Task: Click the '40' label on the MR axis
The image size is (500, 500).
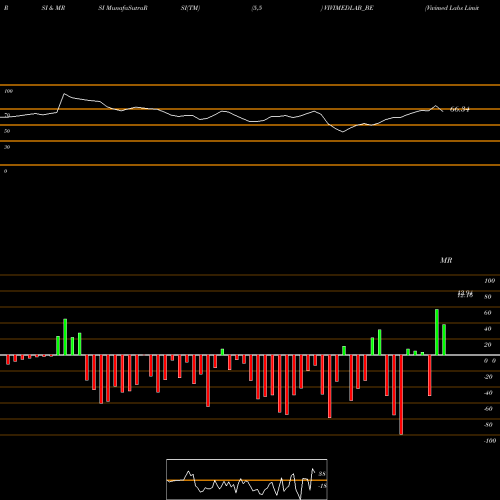Action: coord(488,329)
